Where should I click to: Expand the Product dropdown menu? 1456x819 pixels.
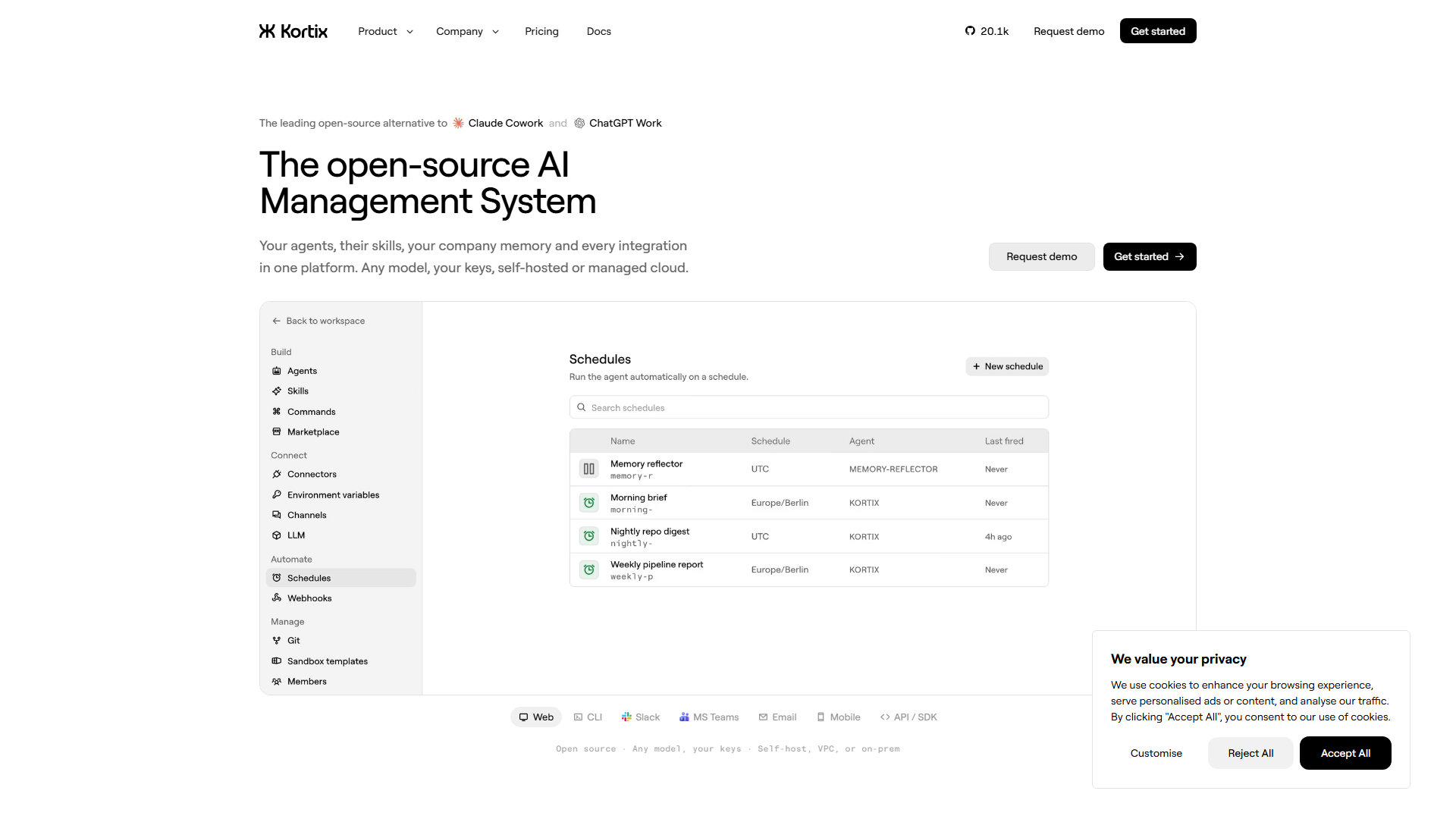point(386,31)
